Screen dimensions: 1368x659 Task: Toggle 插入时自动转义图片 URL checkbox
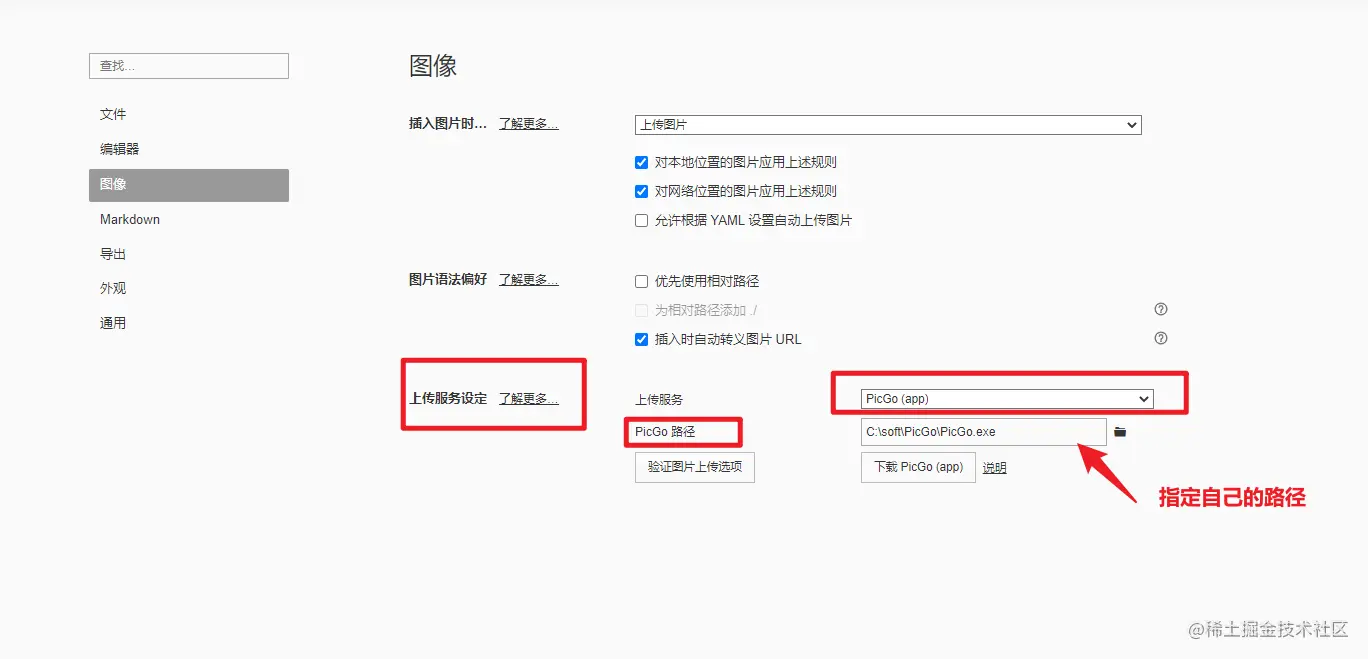642,339
